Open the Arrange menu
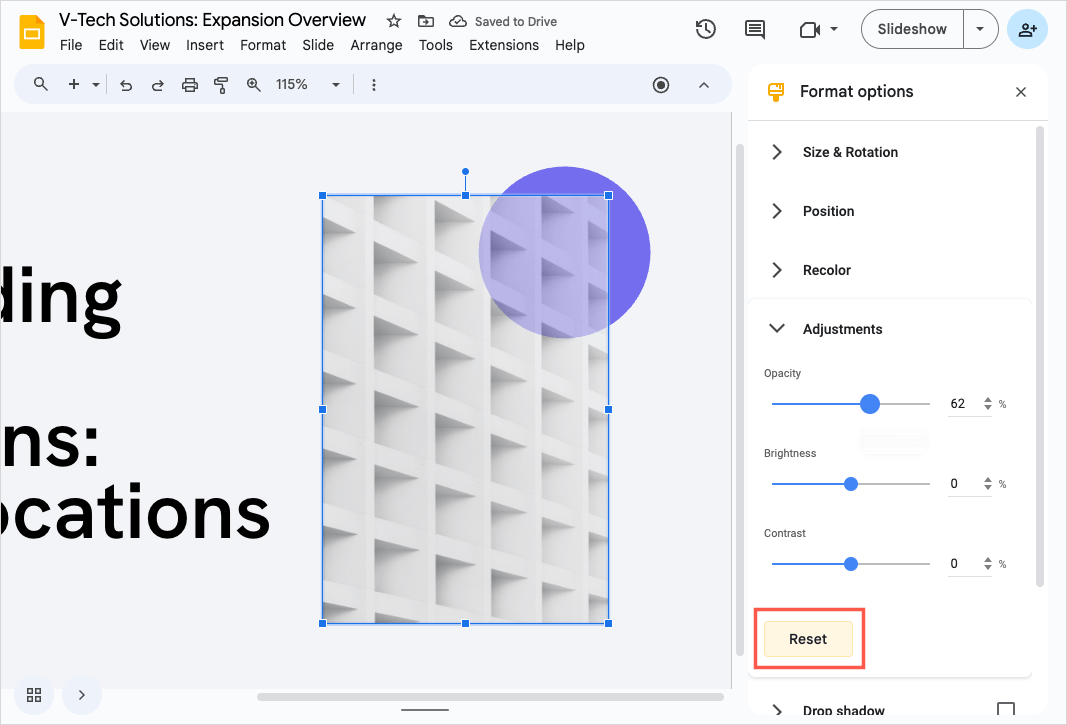 tap(376, 45)
